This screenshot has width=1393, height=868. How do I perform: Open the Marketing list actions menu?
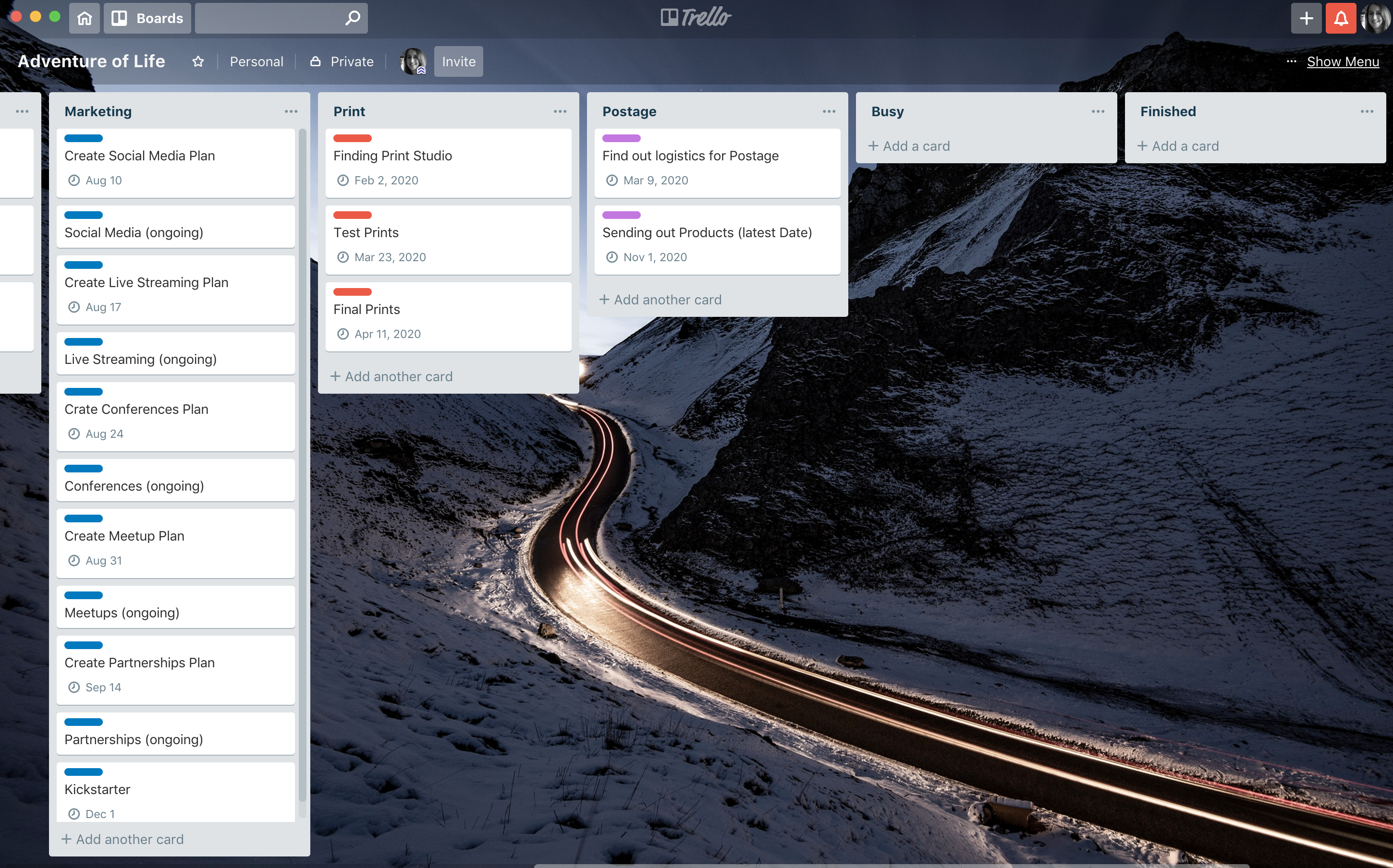click(291, 111)
